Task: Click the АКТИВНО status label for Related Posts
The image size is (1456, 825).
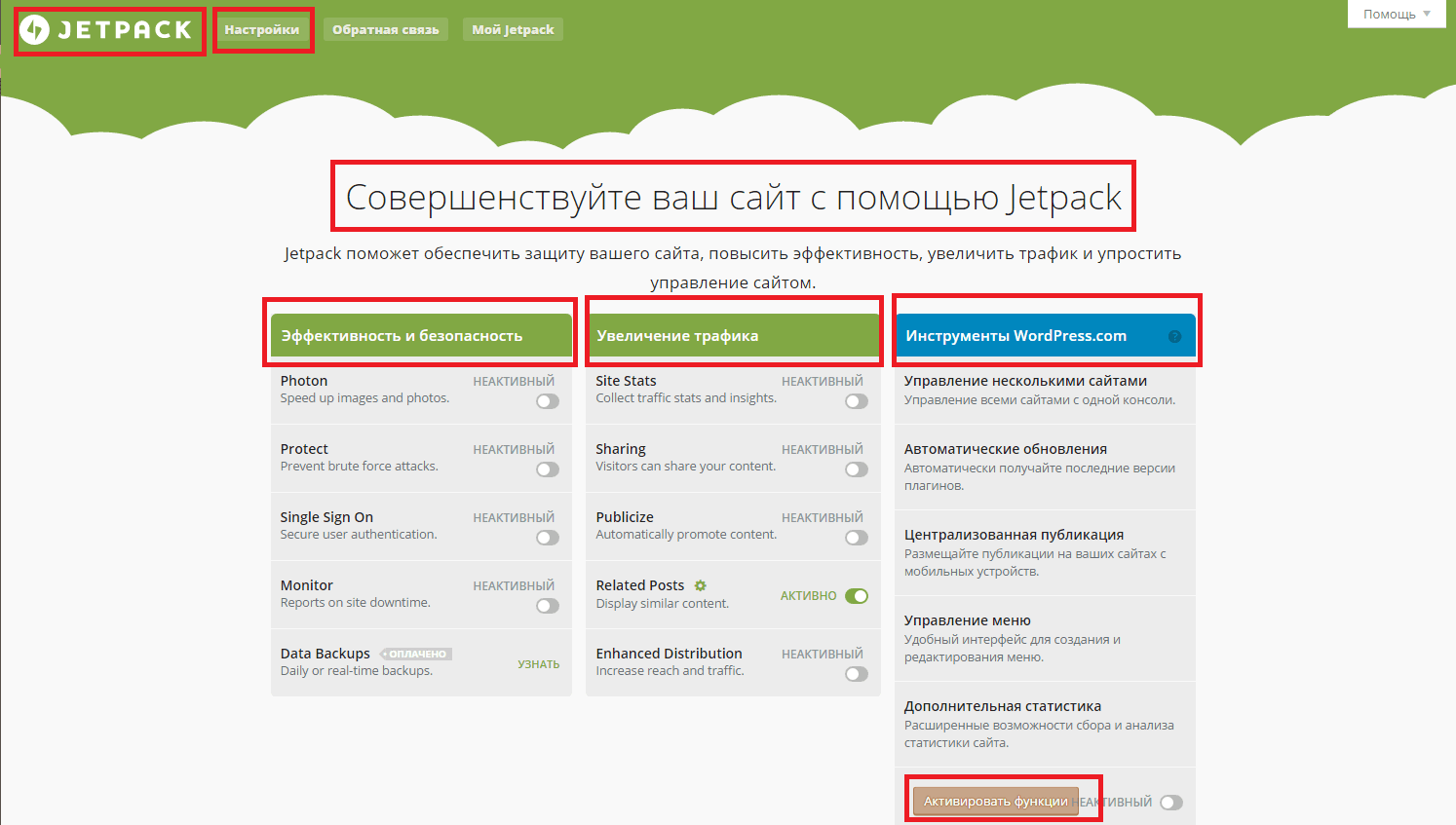Action: [809, 596]
